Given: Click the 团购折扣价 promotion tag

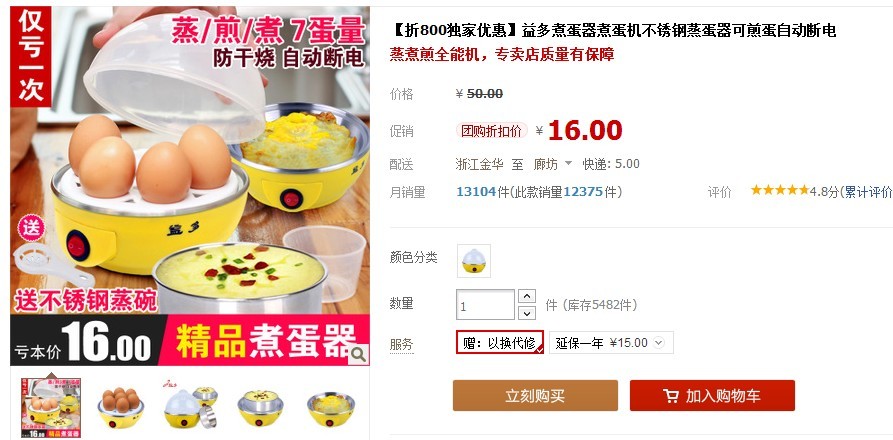Looking at the screenshot, I should pos(491,131).
